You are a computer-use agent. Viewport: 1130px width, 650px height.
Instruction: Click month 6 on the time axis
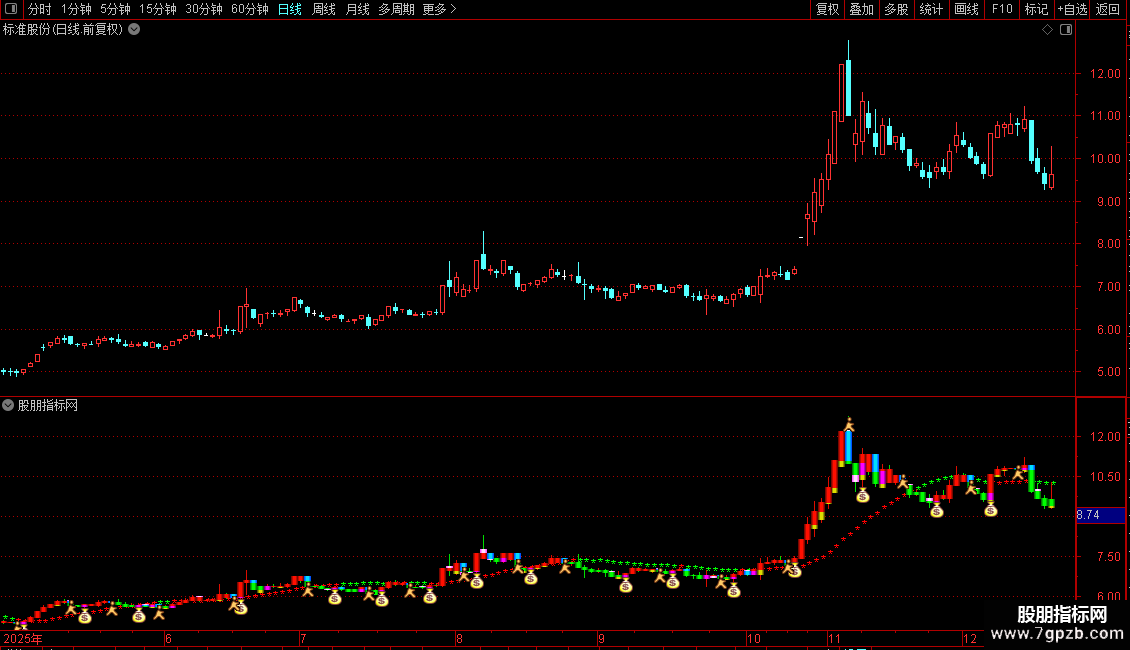(x=168, y=638)
